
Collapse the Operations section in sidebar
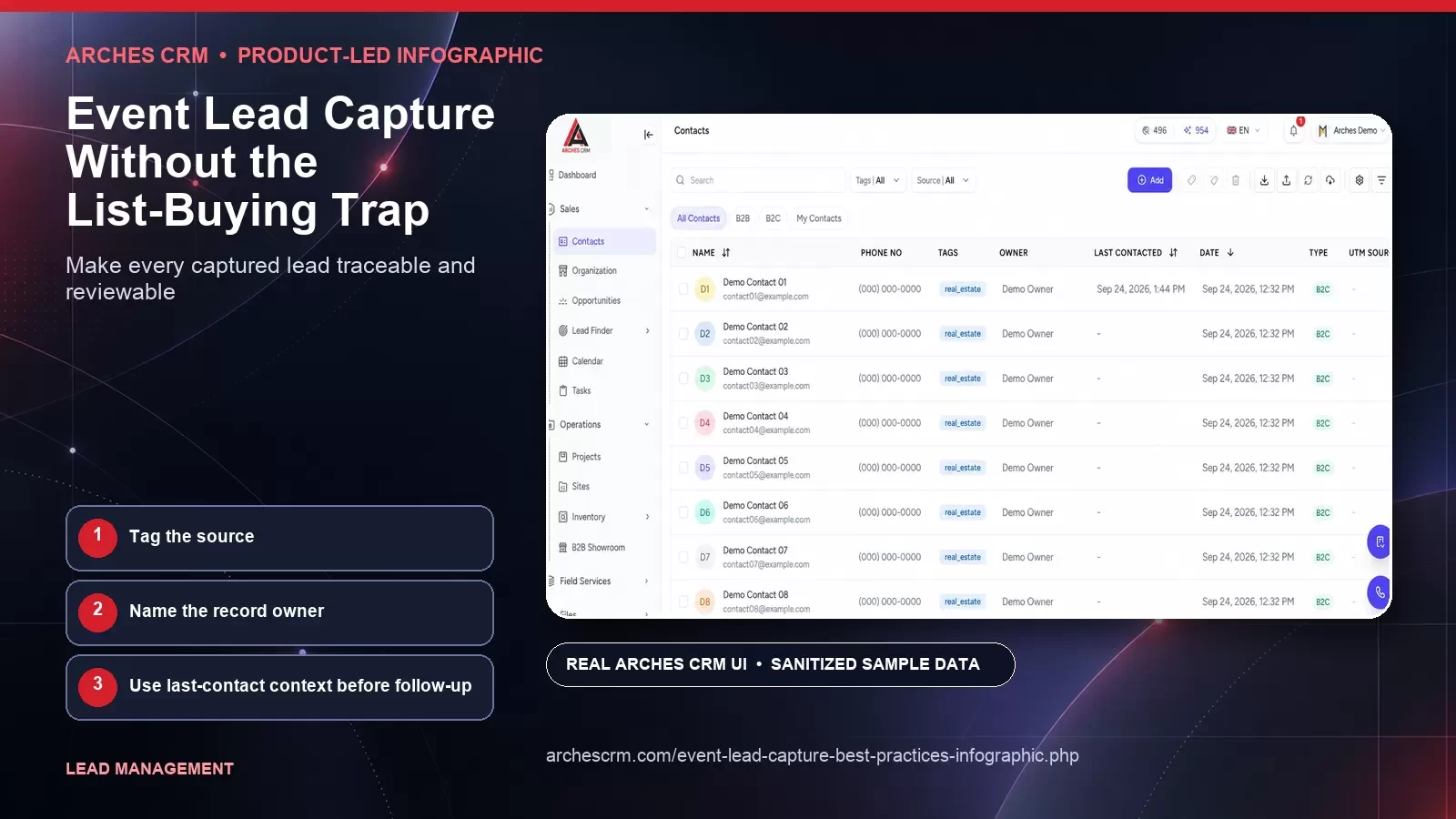click(647, 425)
